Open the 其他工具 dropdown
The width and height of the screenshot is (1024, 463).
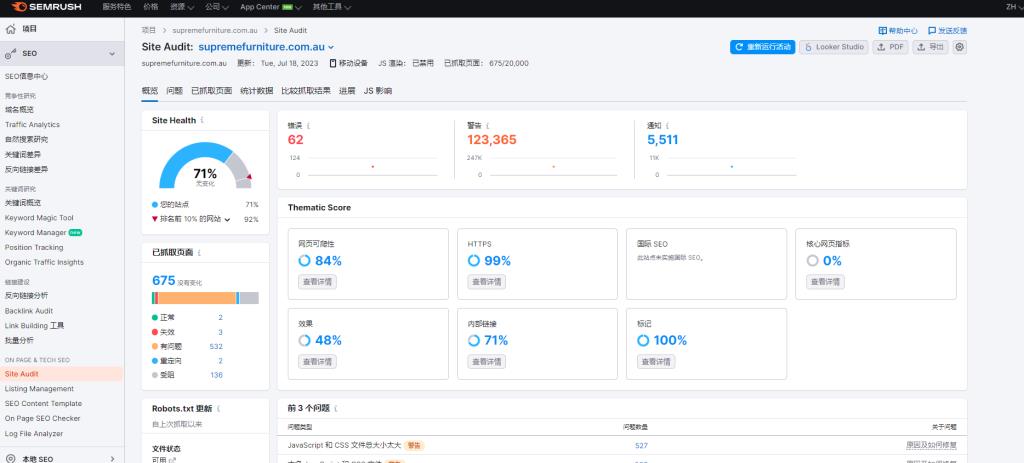(x=332, y=7)
